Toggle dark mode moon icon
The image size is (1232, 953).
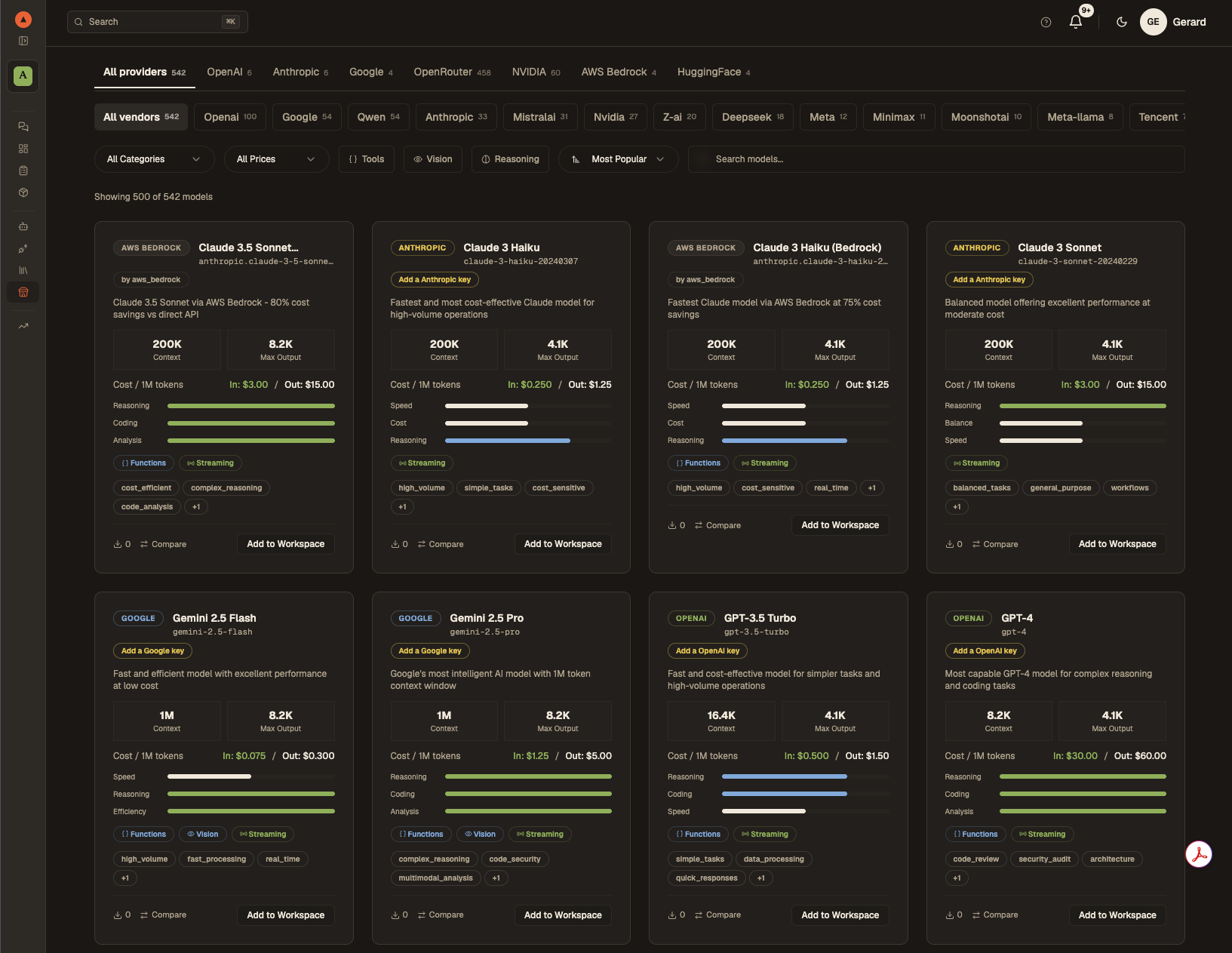pos(1122,22)
